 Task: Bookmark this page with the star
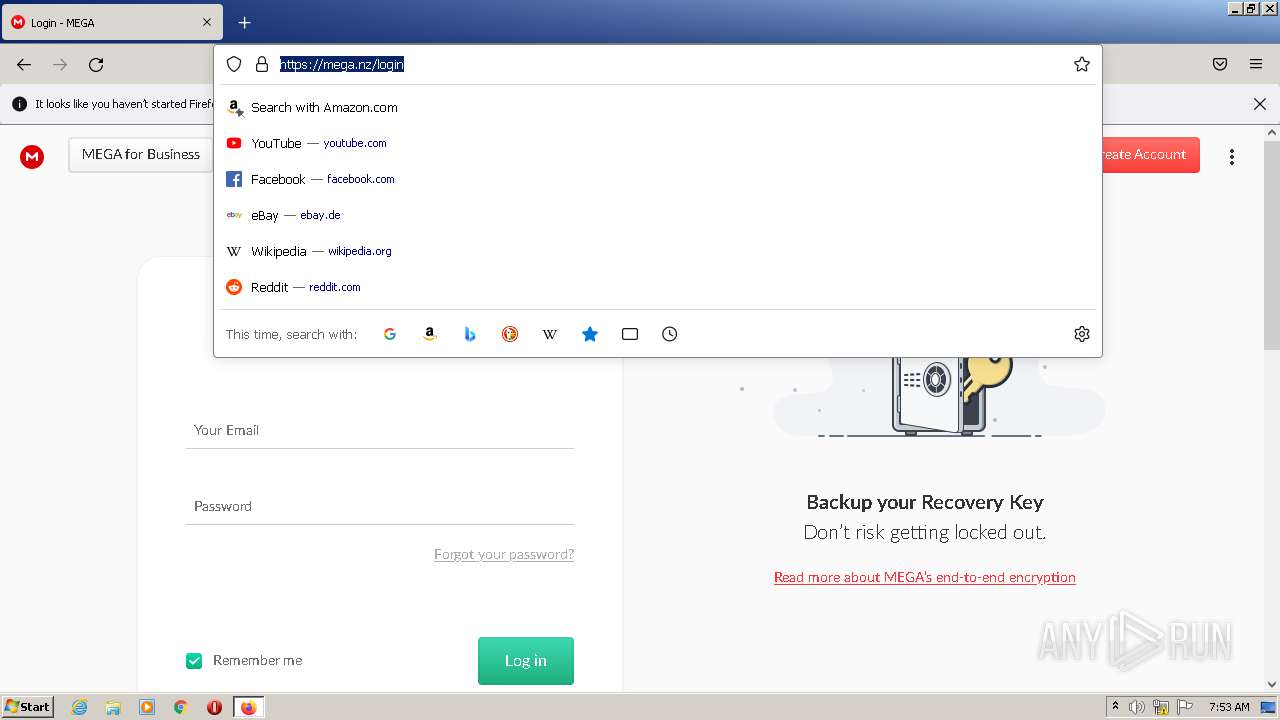click(x=1082, y=64)
